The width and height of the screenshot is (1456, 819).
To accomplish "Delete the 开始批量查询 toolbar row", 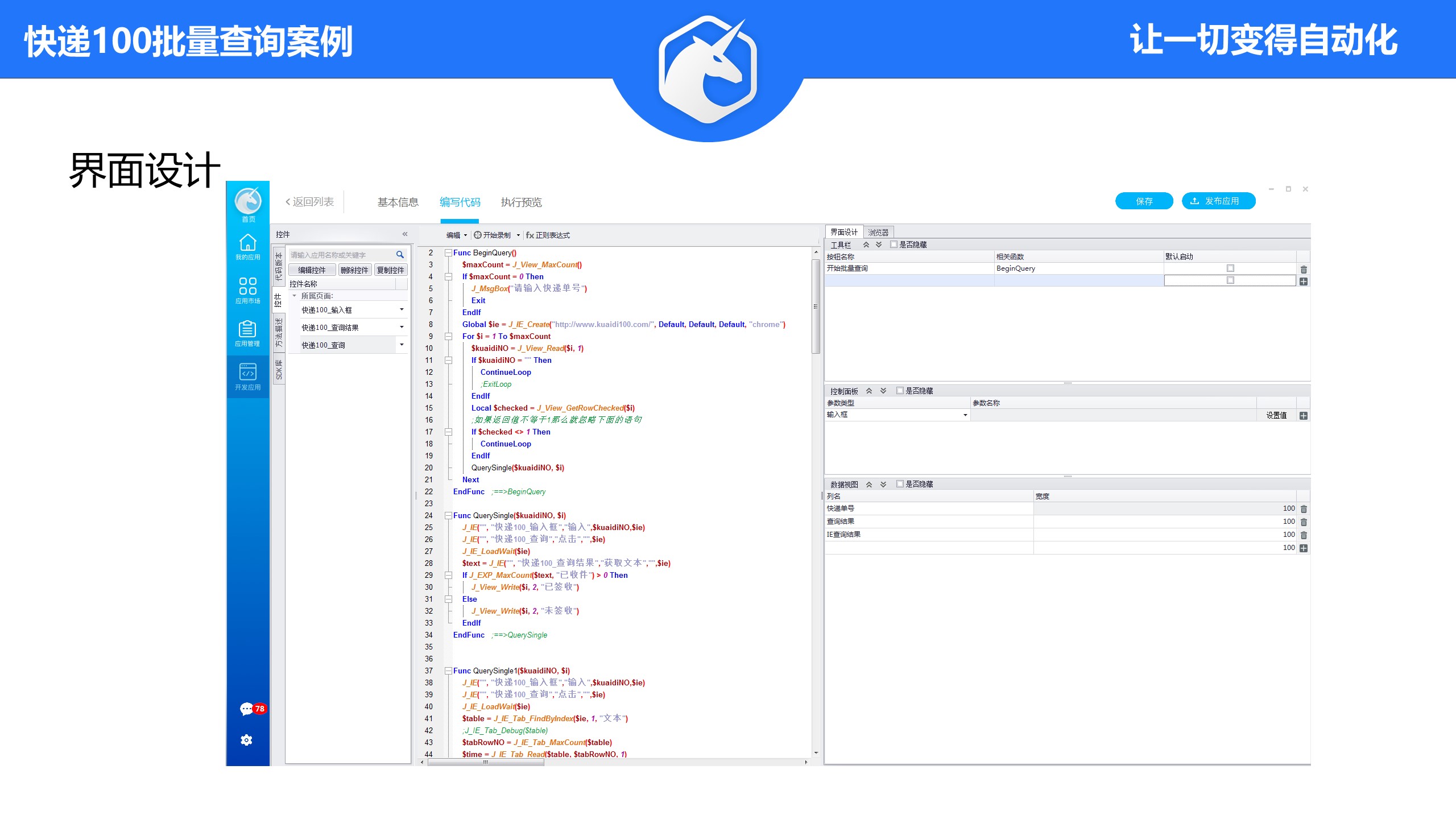I will point(1304,270).
